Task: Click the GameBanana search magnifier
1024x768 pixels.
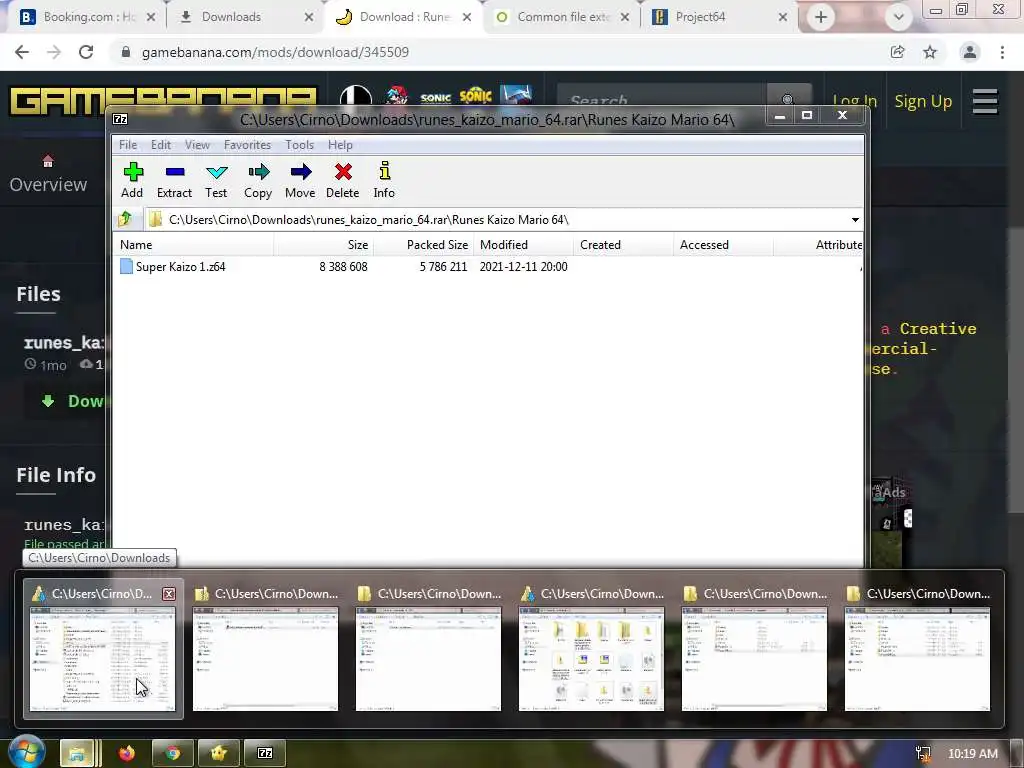Action: pyautogui.click(x=788, y=99)
